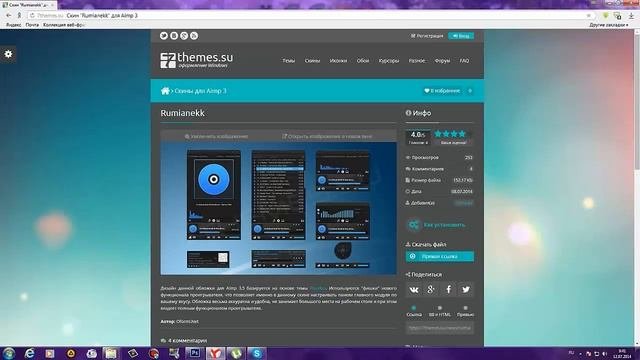The image size is (640, 360).
Task: Open the 'Иконки' navigation menu
Action: (338, 60)
